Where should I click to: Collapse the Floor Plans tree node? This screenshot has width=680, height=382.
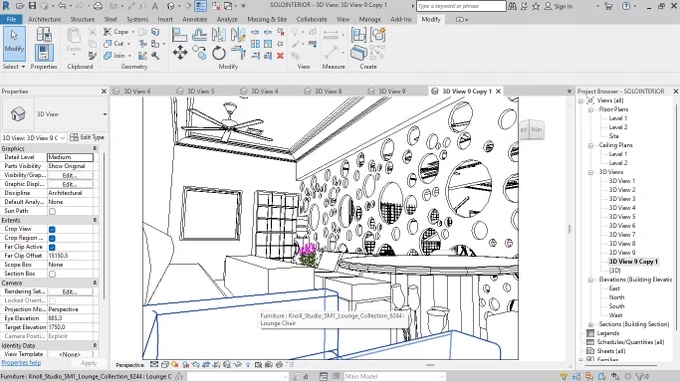(590, 110)
